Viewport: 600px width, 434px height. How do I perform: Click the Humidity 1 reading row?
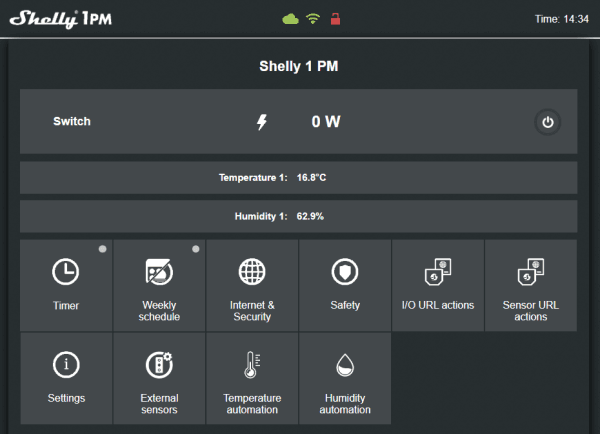(299, 215)
